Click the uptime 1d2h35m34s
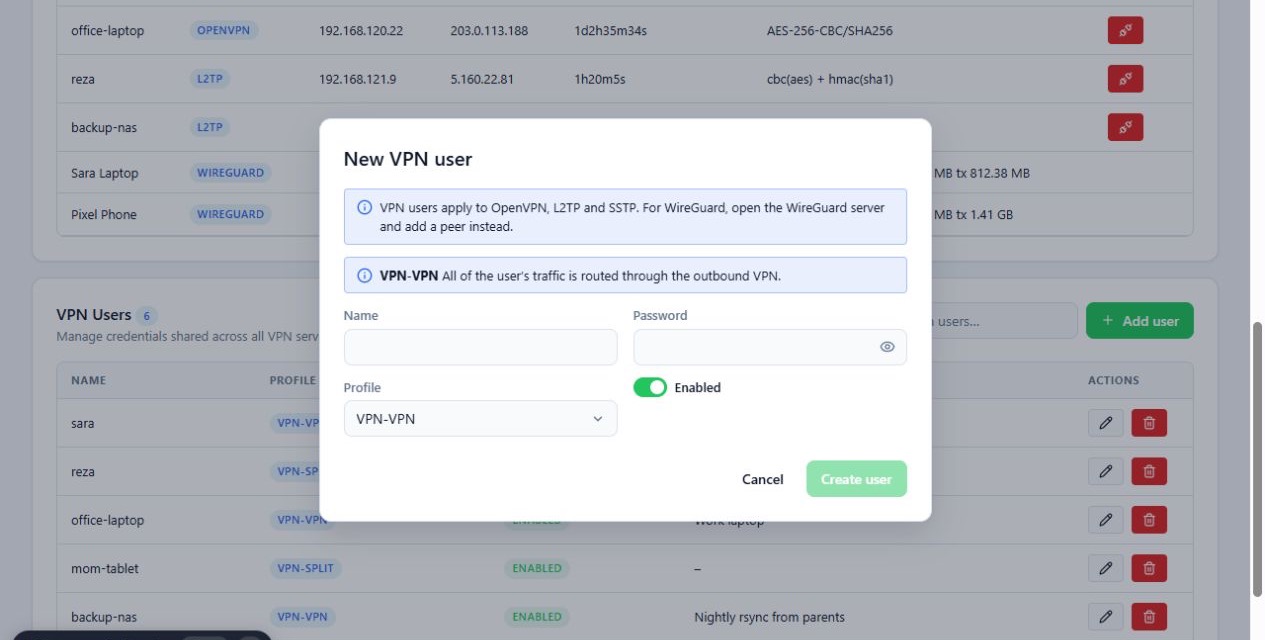1265x640 pixels. (x=610, y=31)
